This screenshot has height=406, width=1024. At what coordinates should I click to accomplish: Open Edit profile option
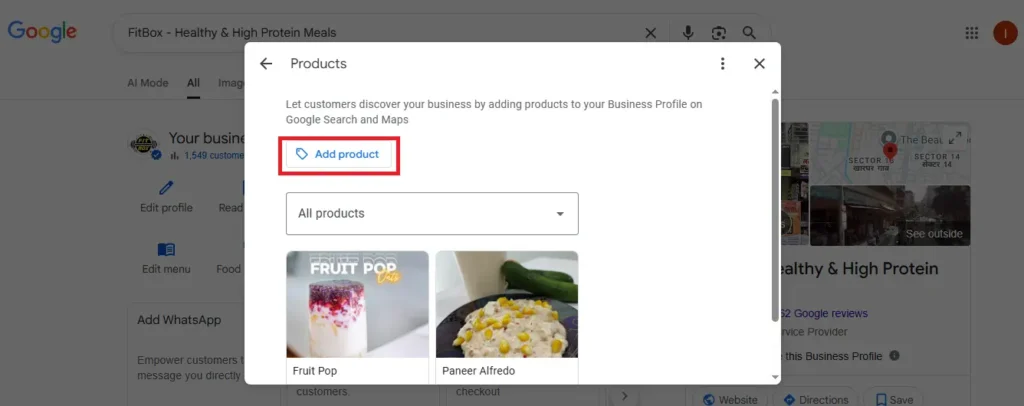pos(167,197)
